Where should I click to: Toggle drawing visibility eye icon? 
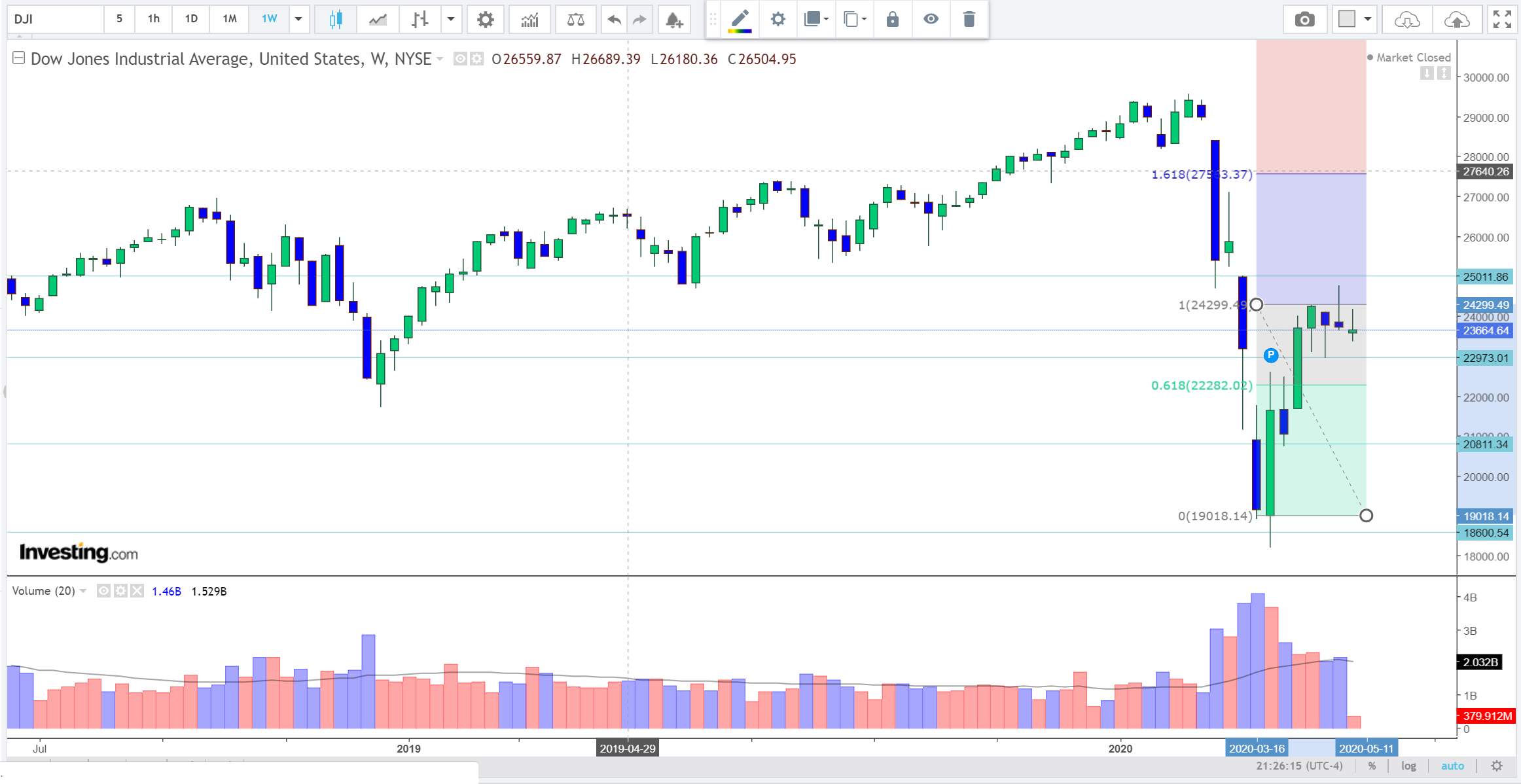[931, 19]
